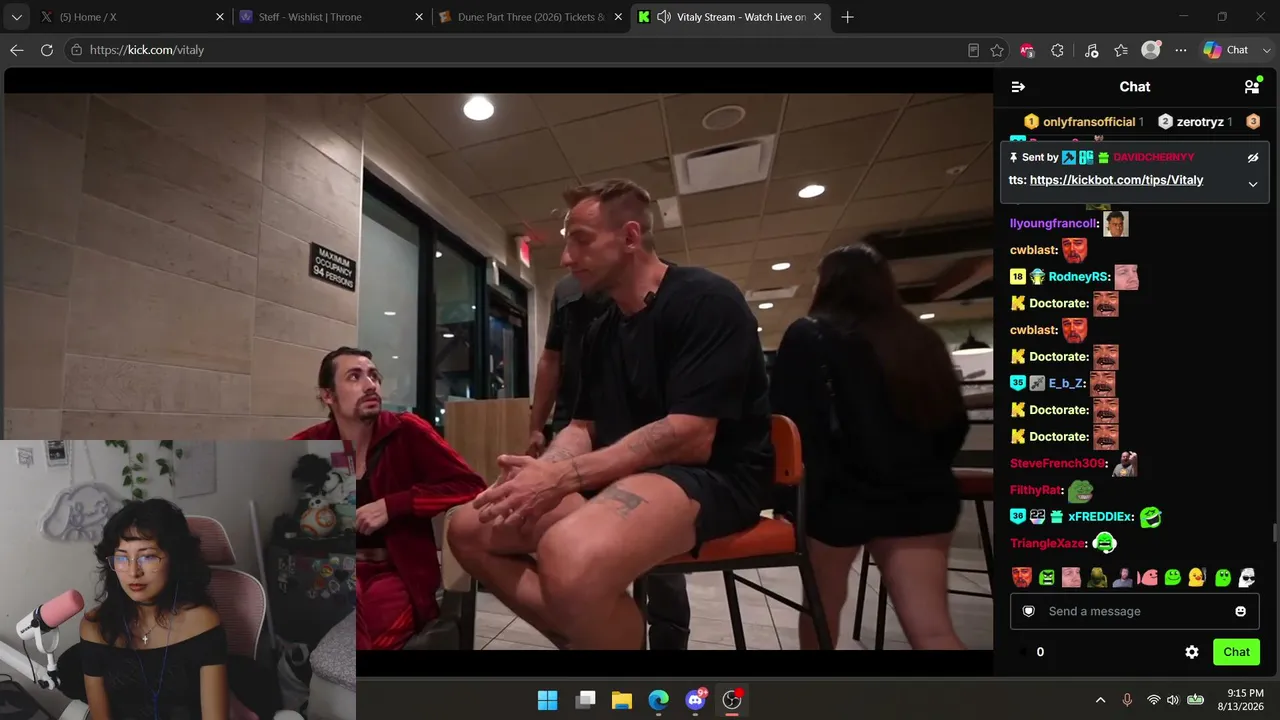Click the microphone tray icon

click(1127, 700)
